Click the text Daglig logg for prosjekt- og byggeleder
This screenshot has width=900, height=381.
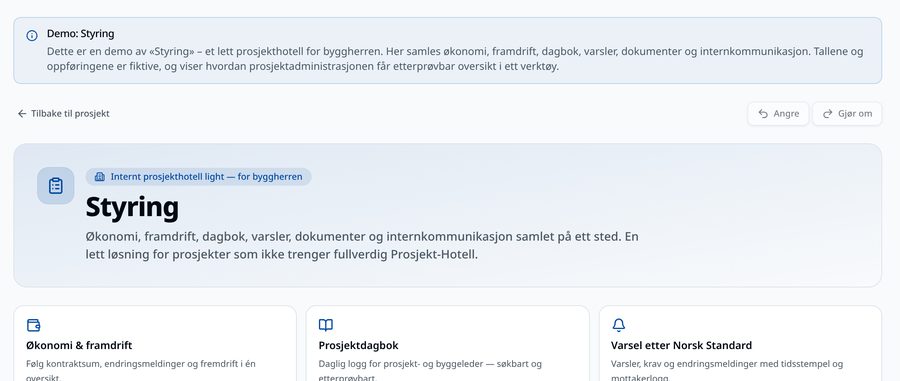[430, 371]
